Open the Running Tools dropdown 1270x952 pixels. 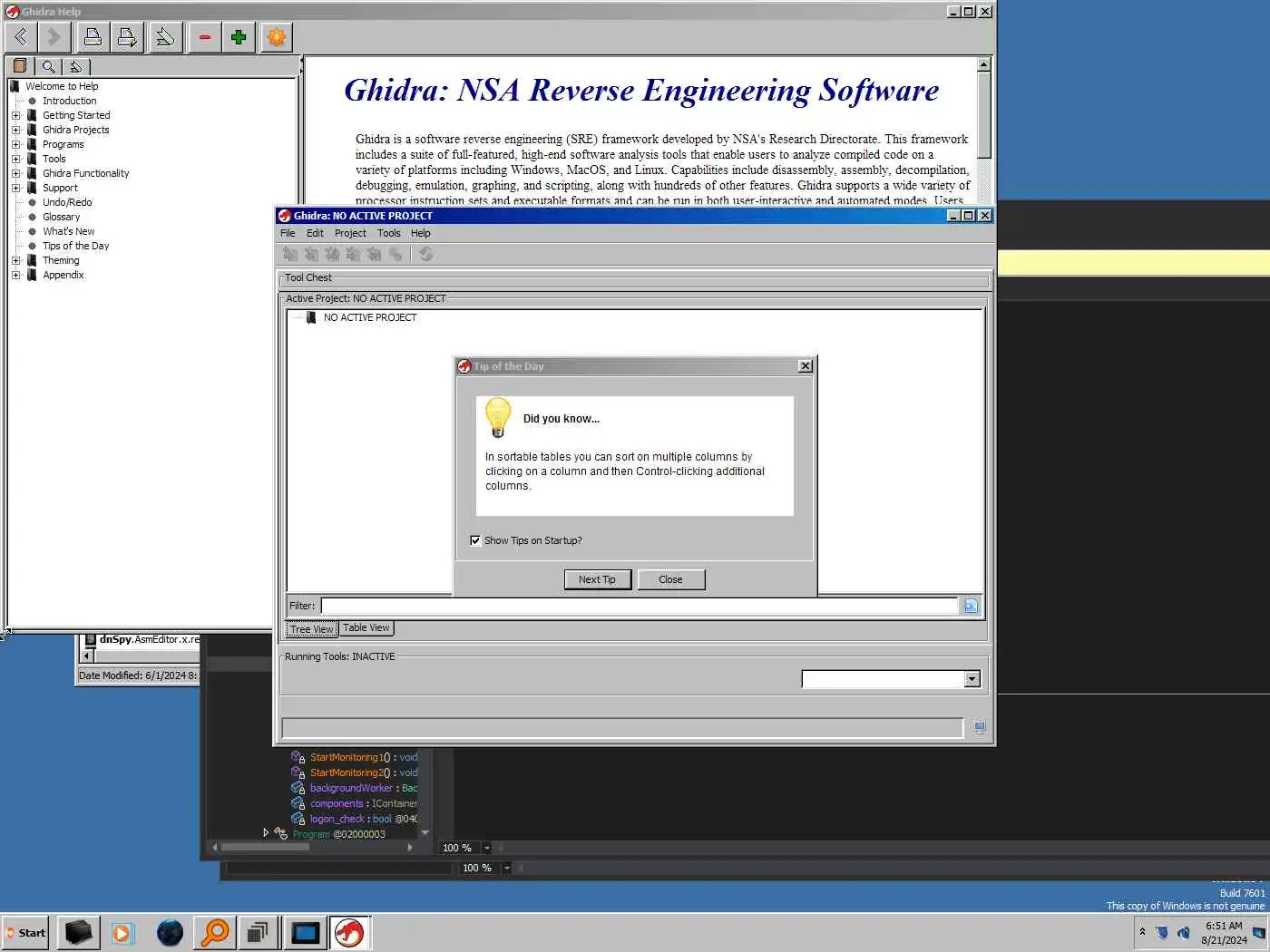pos(972,678)
